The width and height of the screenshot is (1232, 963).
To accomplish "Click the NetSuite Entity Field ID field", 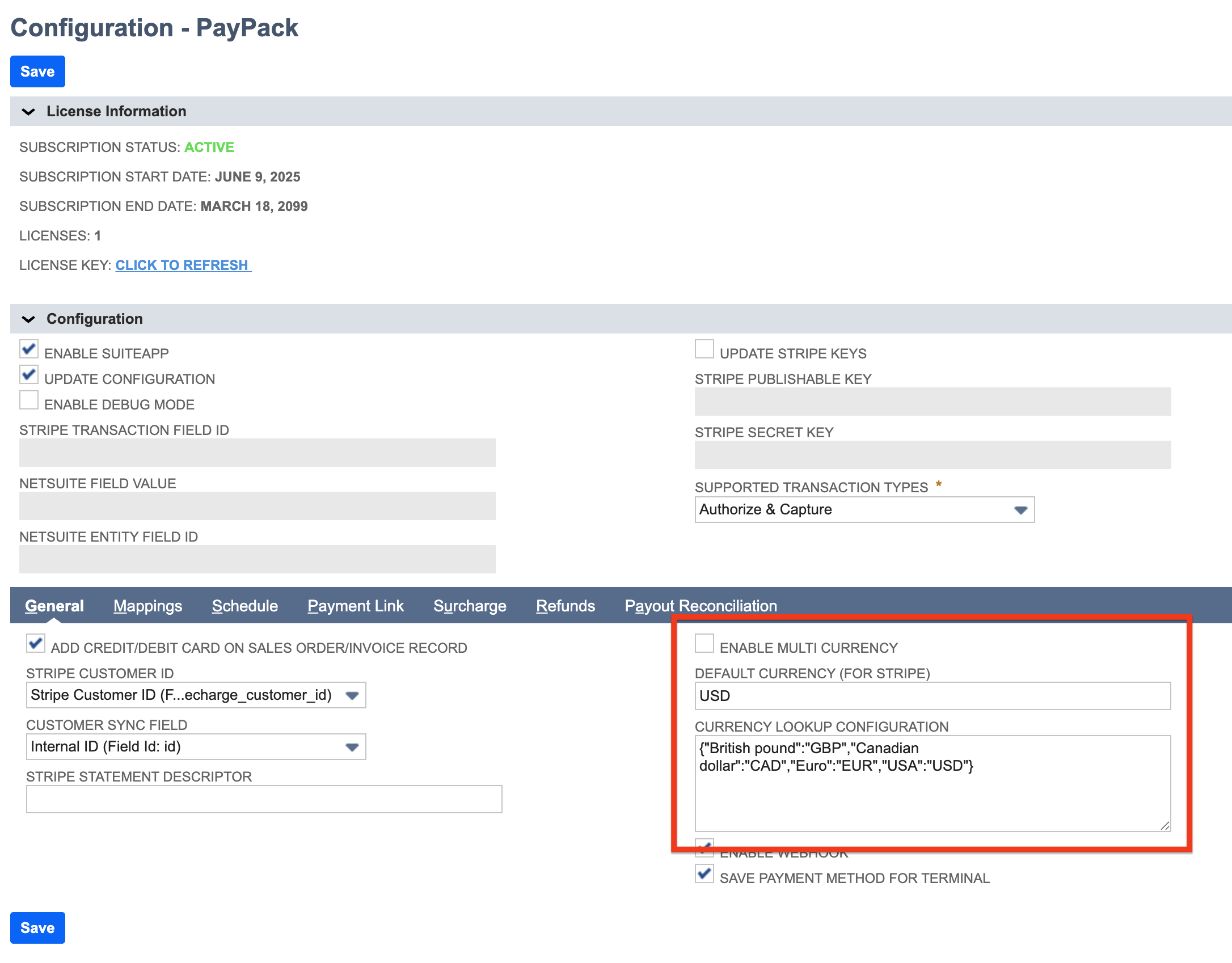I will click(x=258, y=559).
